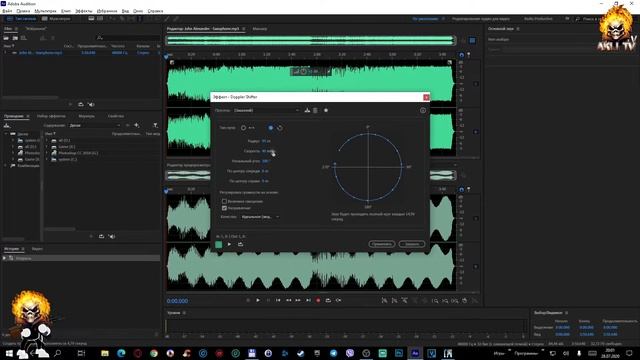Switch to the Набор эффектов tab

tap(51, 116)
